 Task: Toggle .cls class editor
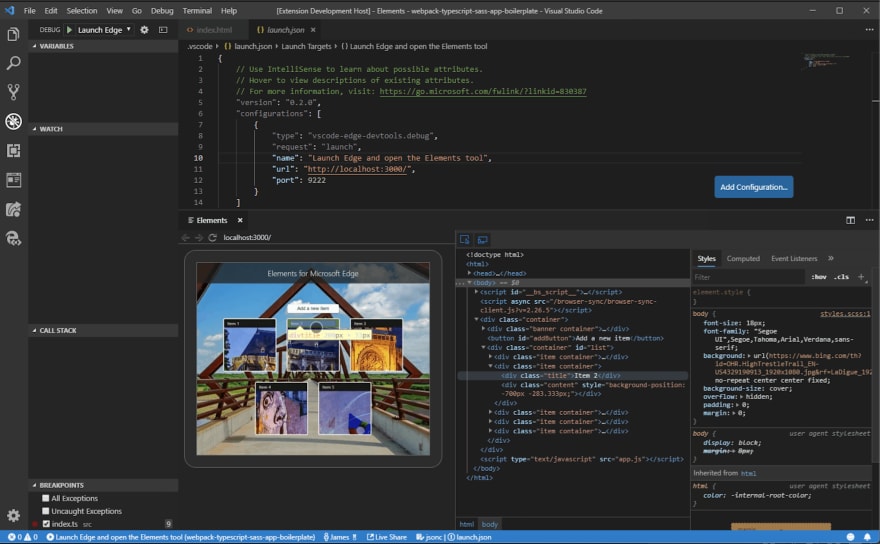(x=841, y=277)
